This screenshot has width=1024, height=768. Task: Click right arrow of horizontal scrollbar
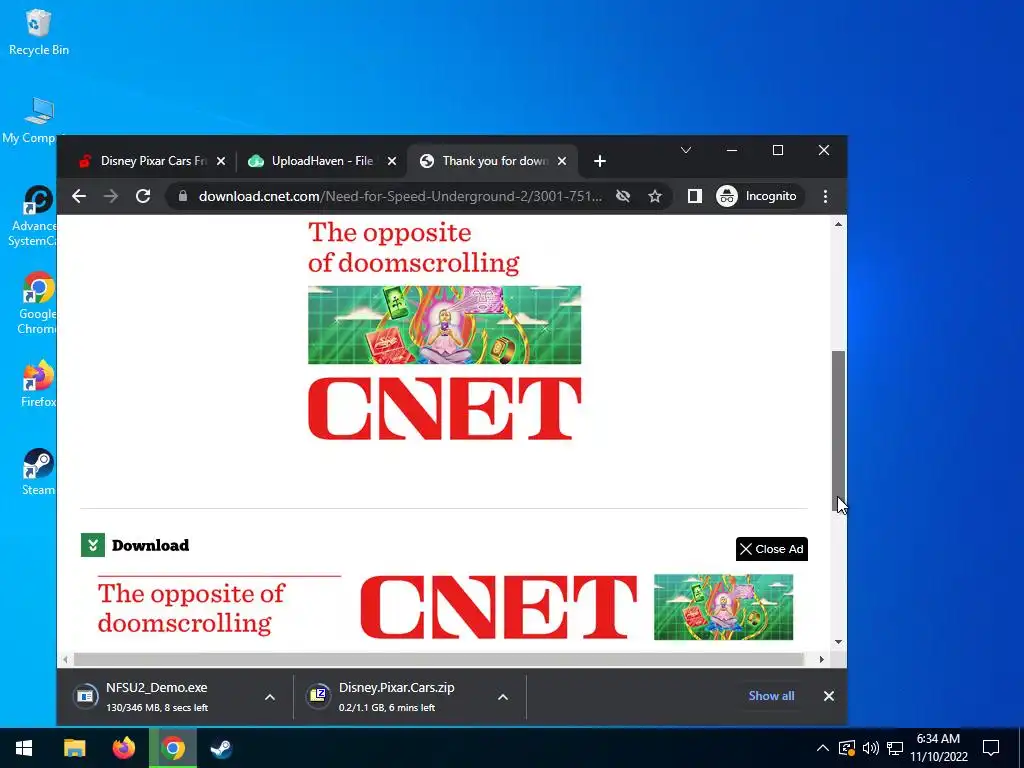coord(822,660)
